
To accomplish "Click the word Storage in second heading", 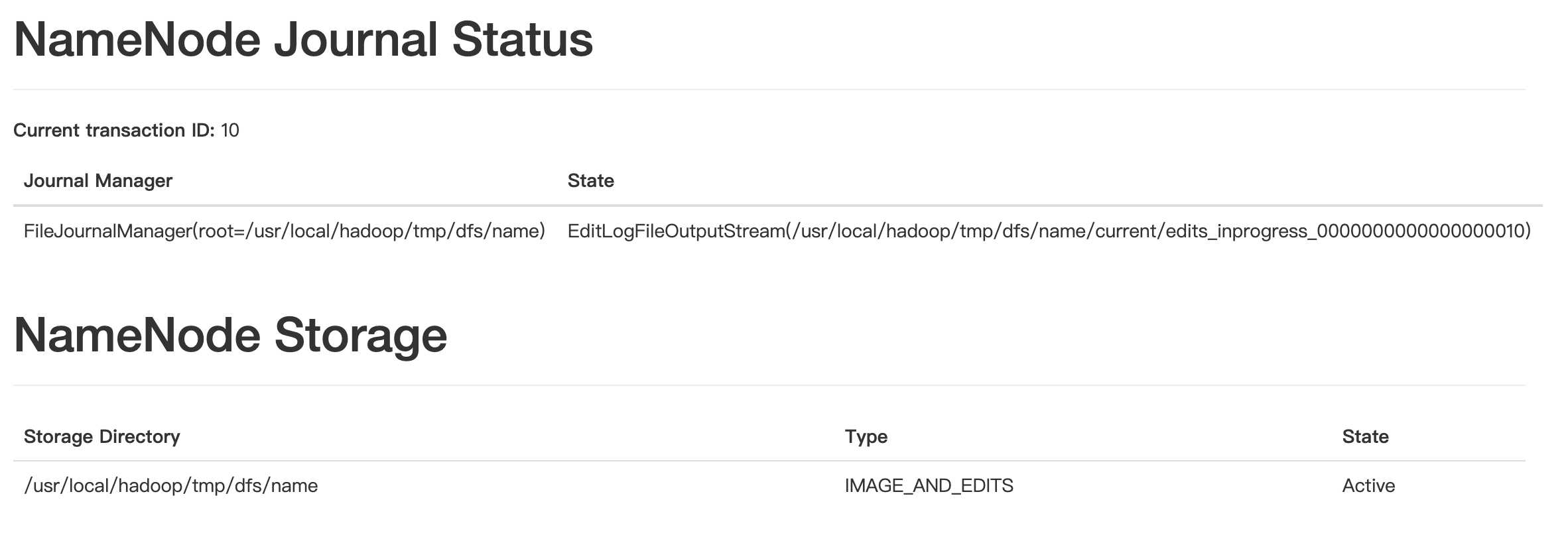I will coord(361,335).
